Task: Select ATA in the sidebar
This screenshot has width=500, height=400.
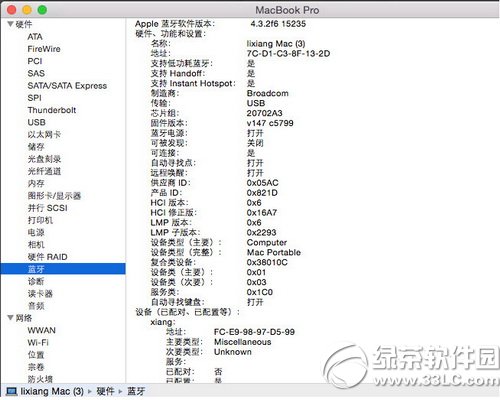Action: 35,37
